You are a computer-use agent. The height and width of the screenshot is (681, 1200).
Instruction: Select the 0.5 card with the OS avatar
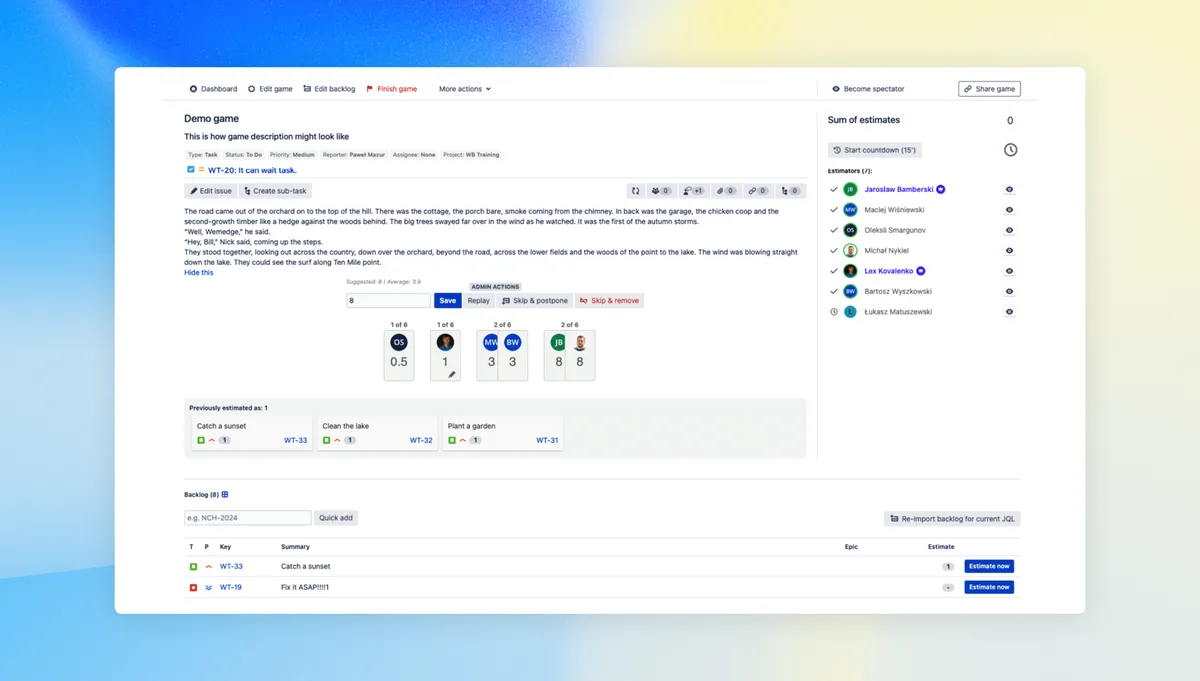tap(399, 355)
